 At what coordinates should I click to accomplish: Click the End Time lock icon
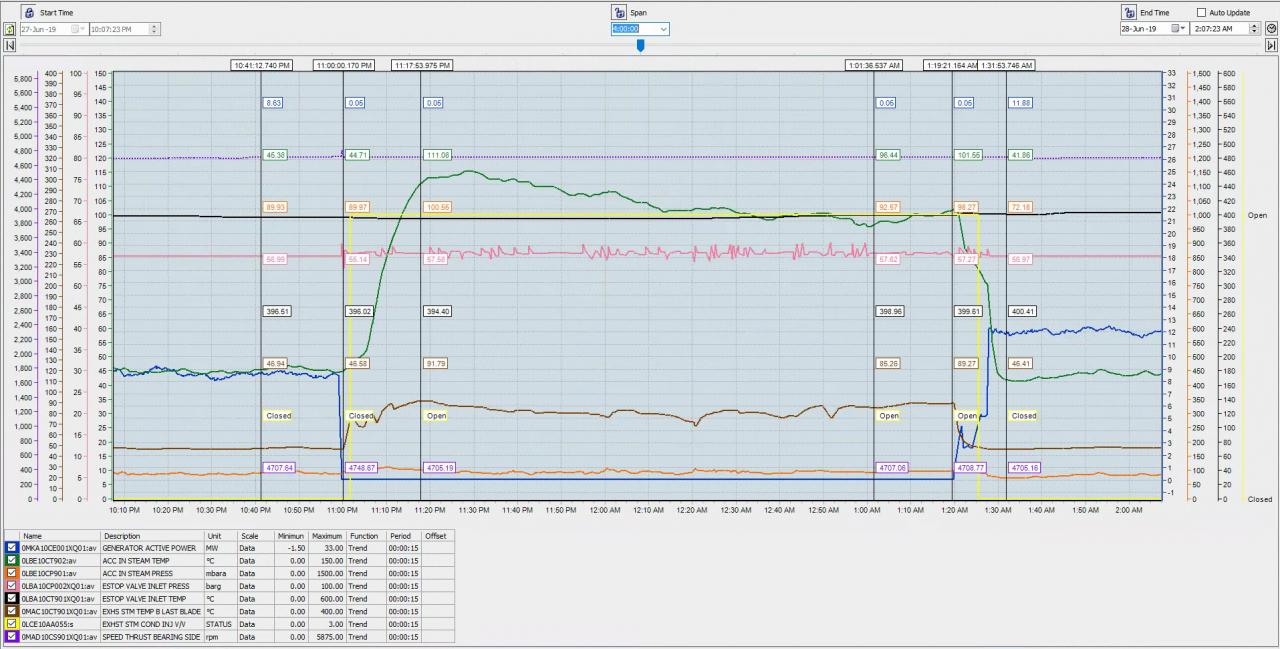click(x=1129, y=12)
